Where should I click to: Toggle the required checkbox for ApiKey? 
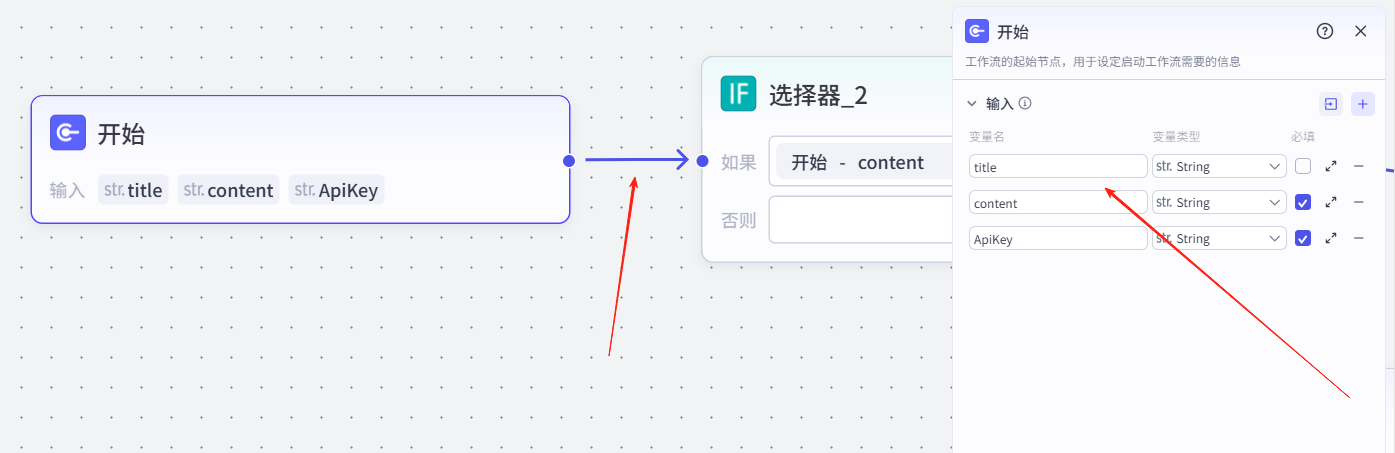click(1303, 238)
